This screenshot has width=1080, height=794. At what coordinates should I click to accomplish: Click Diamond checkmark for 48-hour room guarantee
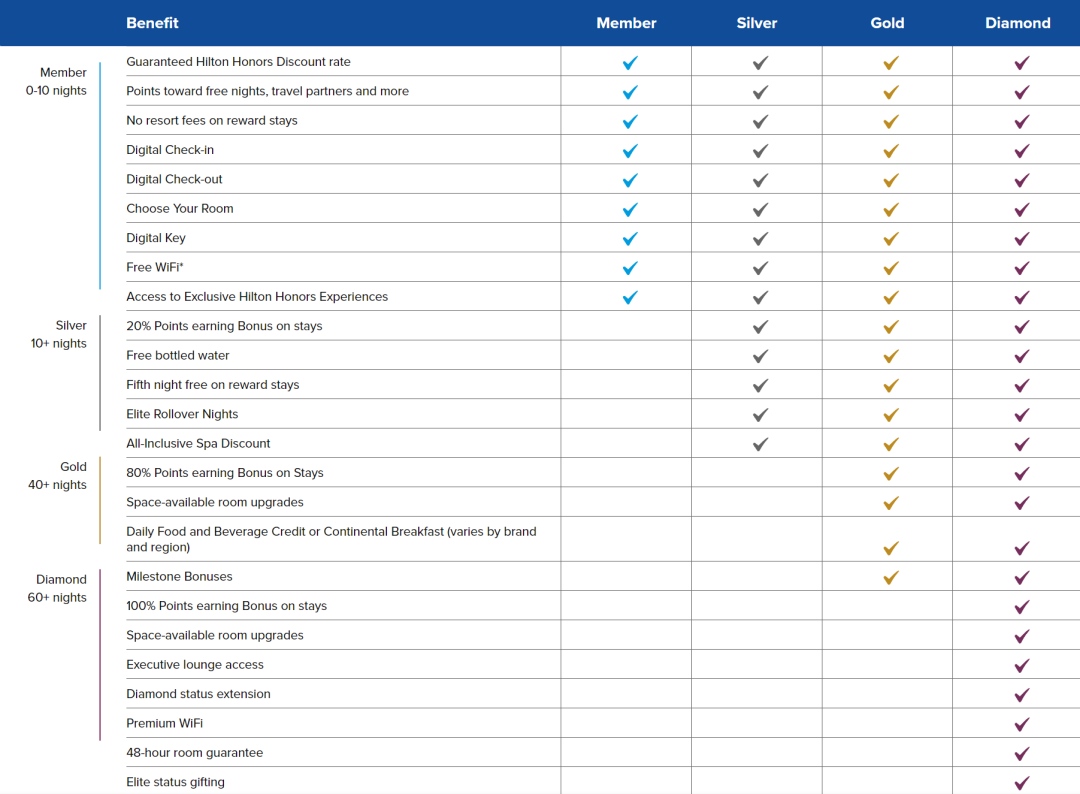1022,754
